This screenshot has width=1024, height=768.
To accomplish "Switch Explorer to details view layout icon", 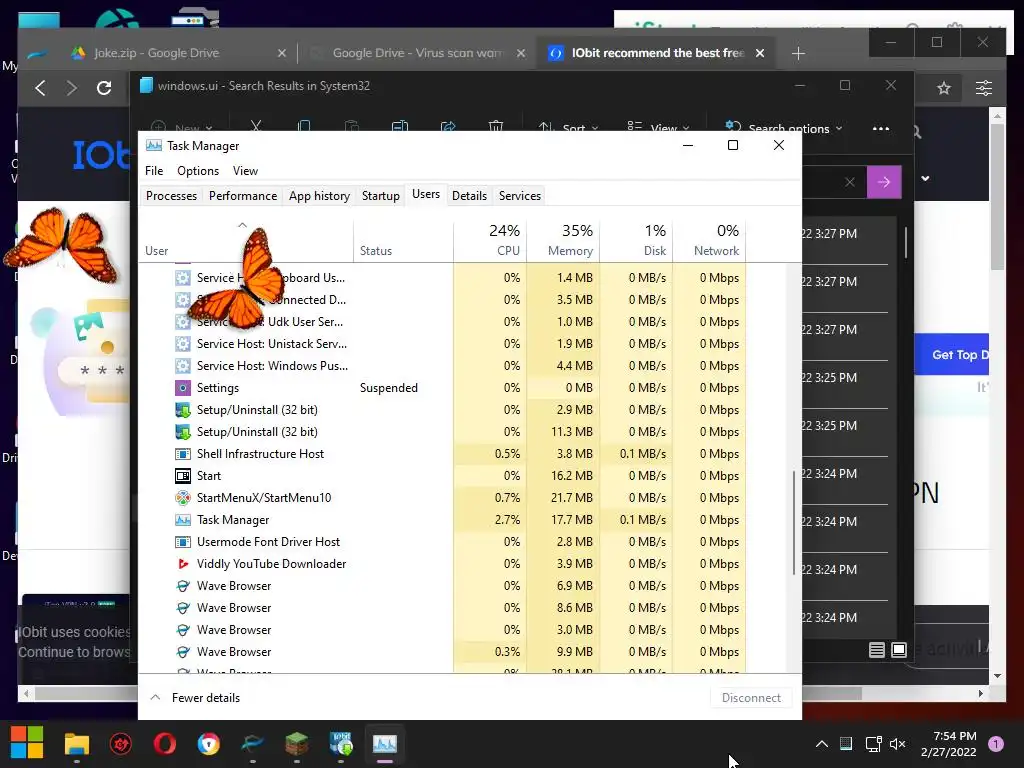I will pos(877,650).
